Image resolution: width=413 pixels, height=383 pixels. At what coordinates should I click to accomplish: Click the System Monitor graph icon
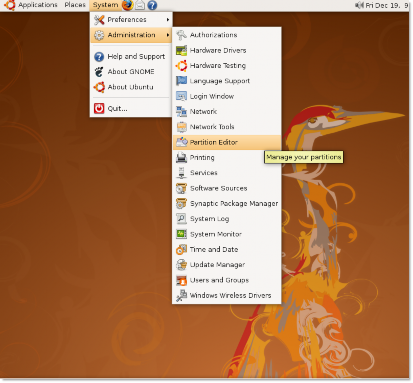(x=181, y=234)
